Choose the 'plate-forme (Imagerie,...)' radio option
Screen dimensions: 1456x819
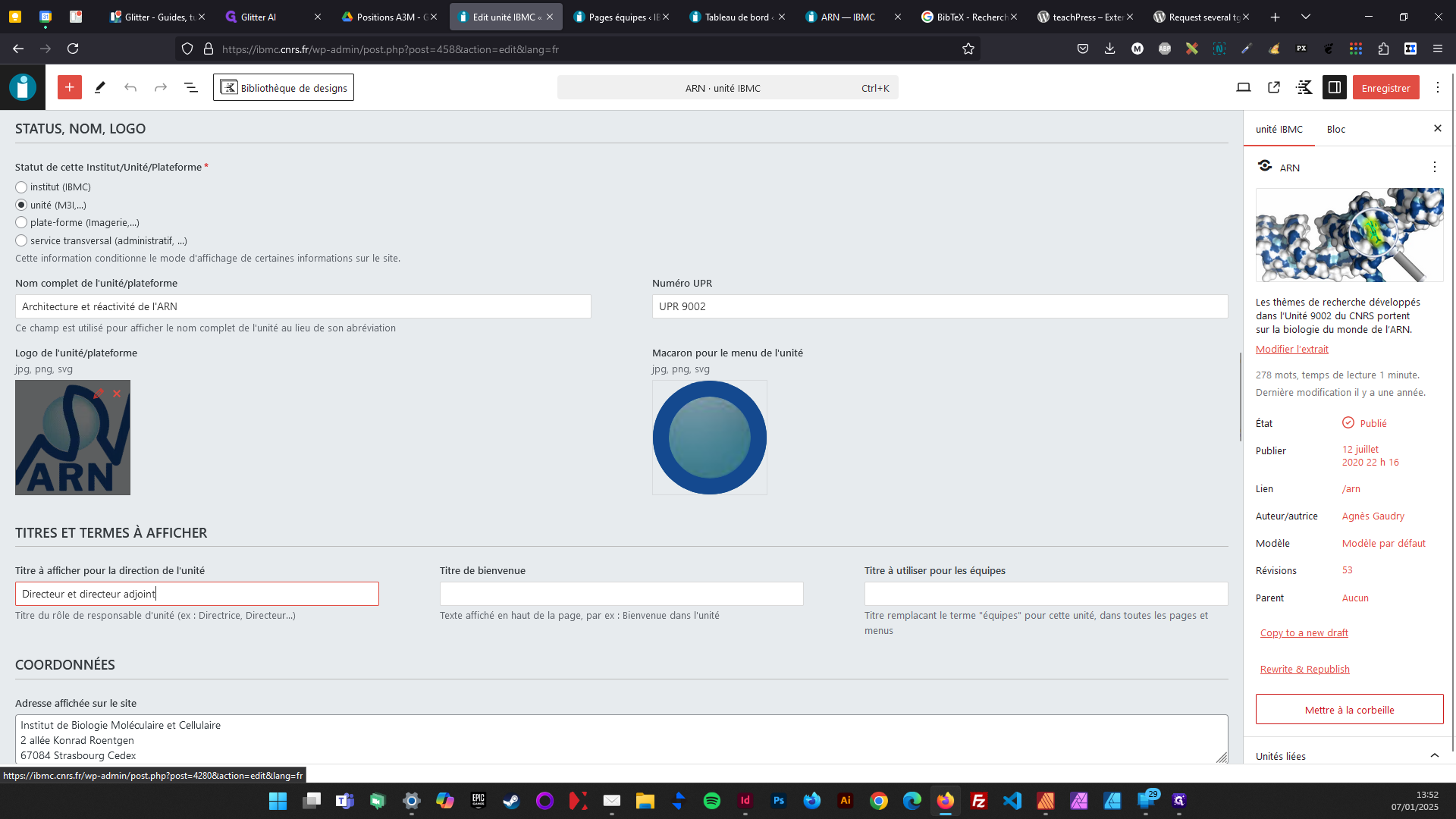click(21, 223)
